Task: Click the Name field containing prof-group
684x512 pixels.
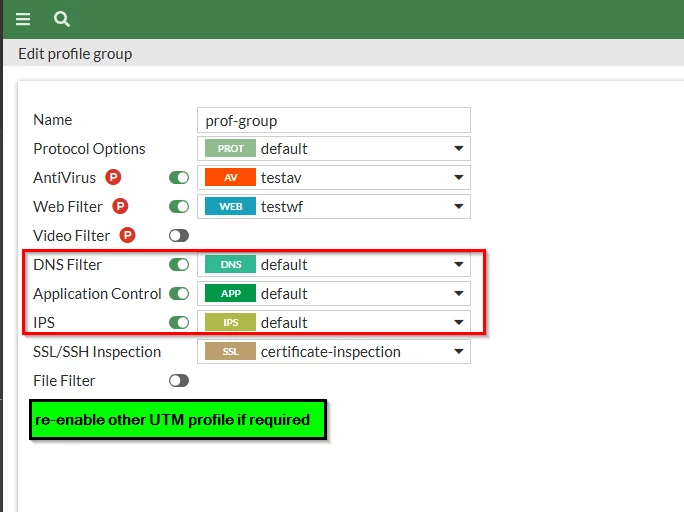Action: (334, 120)
